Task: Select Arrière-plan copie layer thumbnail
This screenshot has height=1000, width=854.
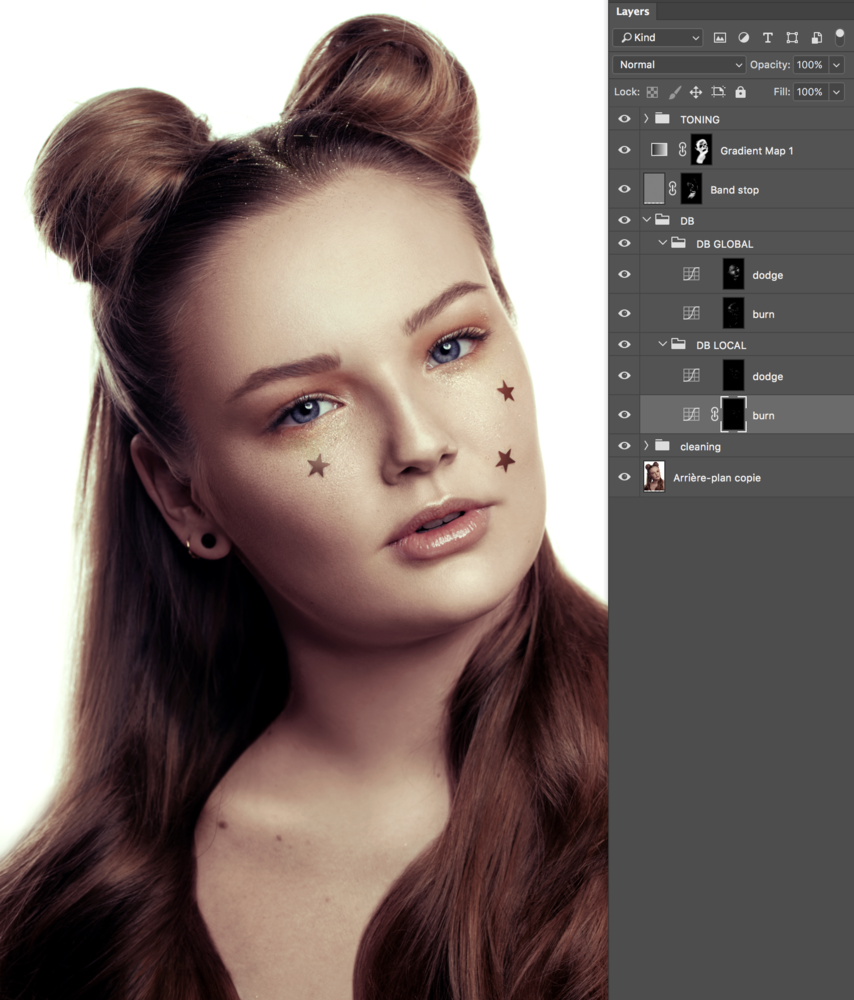Action: pyautogui.click(x=654, y=477)
